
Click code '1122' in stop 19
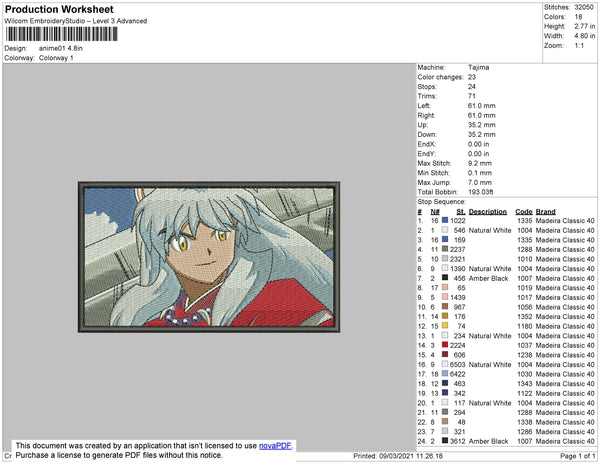point(525,393)
